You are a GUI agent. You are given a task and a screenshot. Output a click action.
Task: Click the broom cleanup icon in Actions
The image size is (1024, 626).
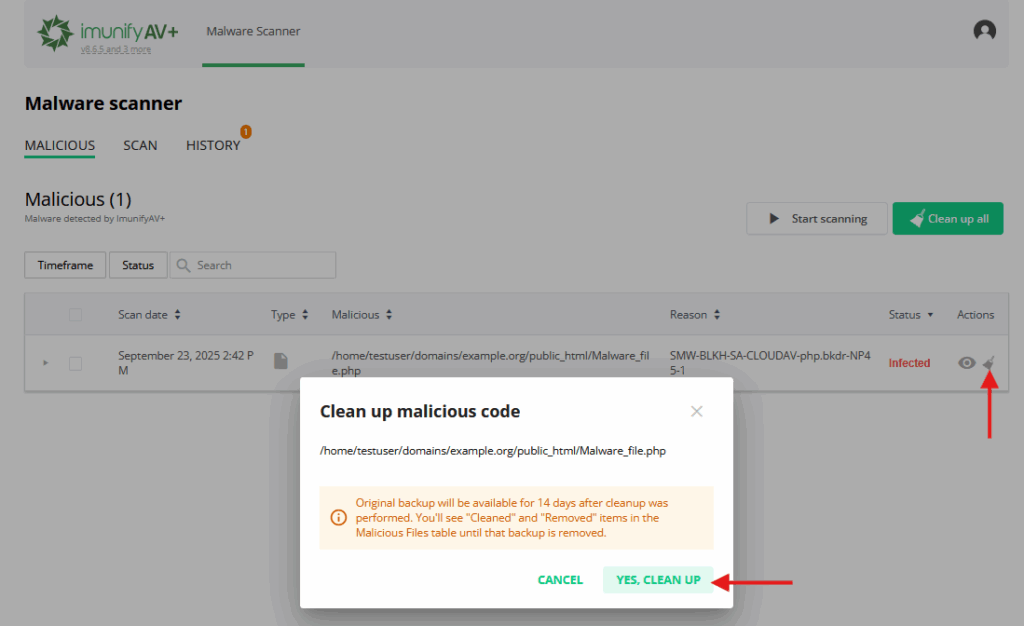pos(989,363)
